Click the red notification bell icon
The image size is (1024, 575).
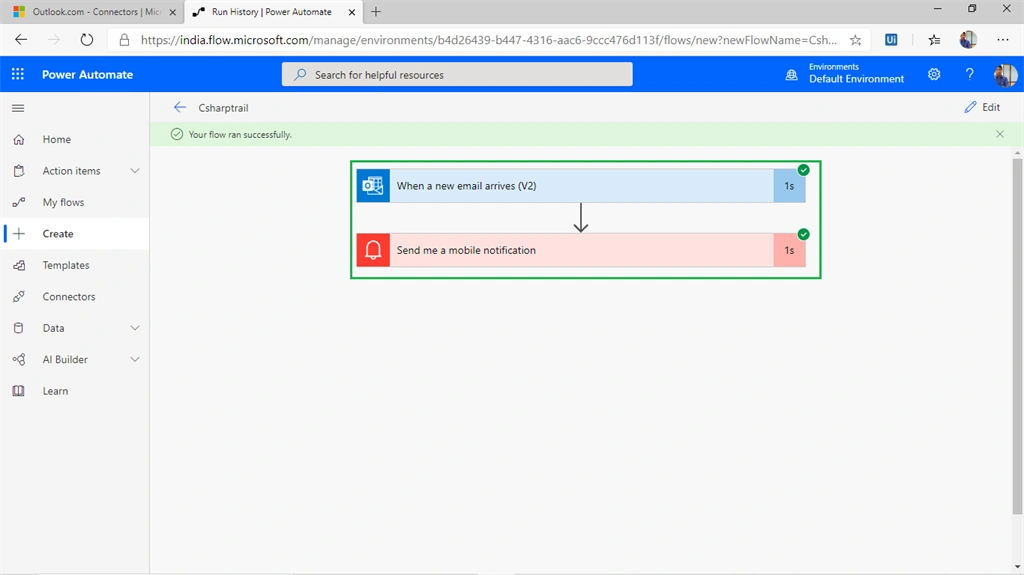pos(373,250)
